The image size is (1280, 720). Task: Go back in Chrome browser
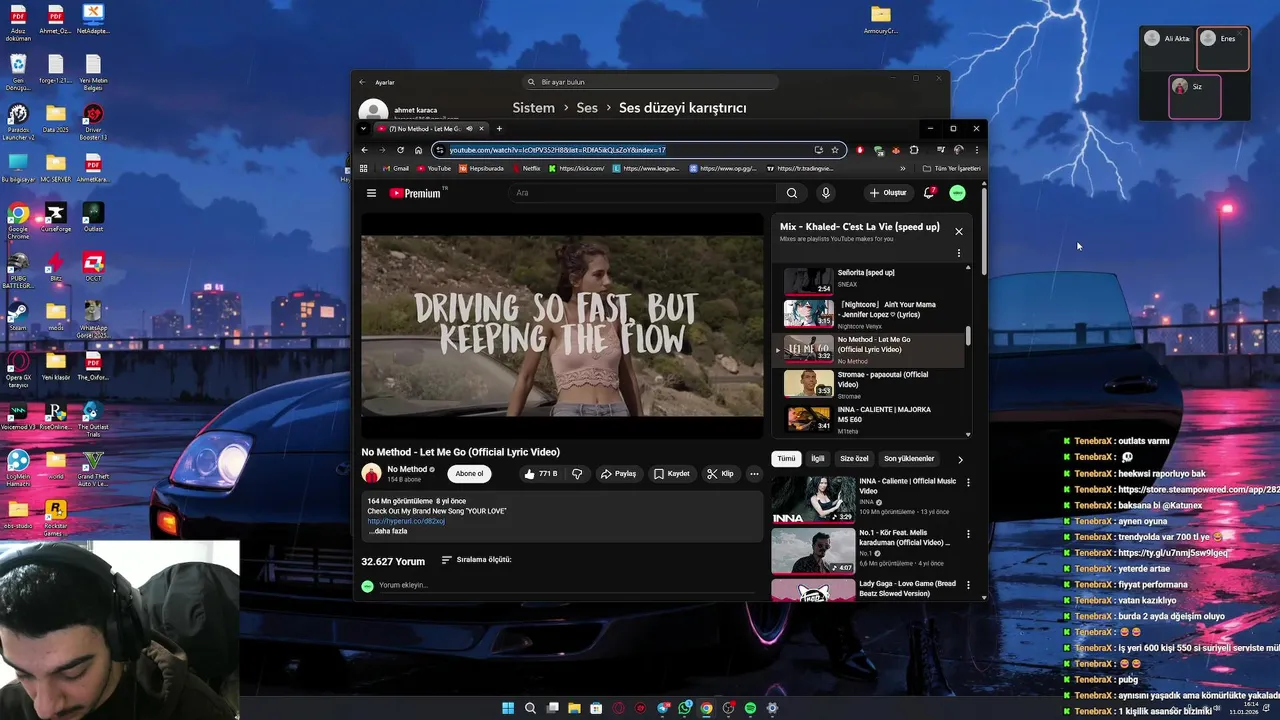(365, 150)
